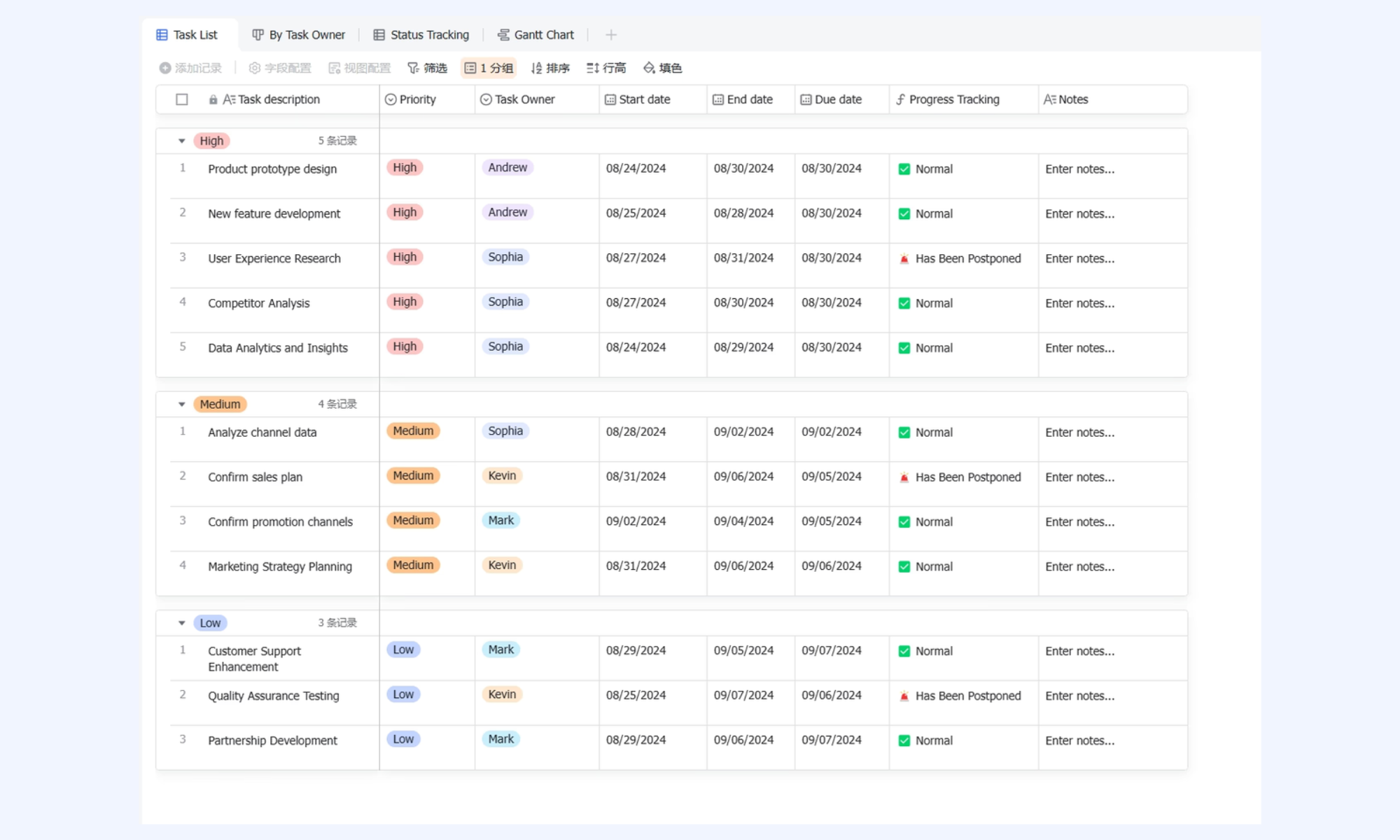Click the sort icon in toolbar
The width and height of the screenshot is (1400, 840).
[x=536, y=68]
